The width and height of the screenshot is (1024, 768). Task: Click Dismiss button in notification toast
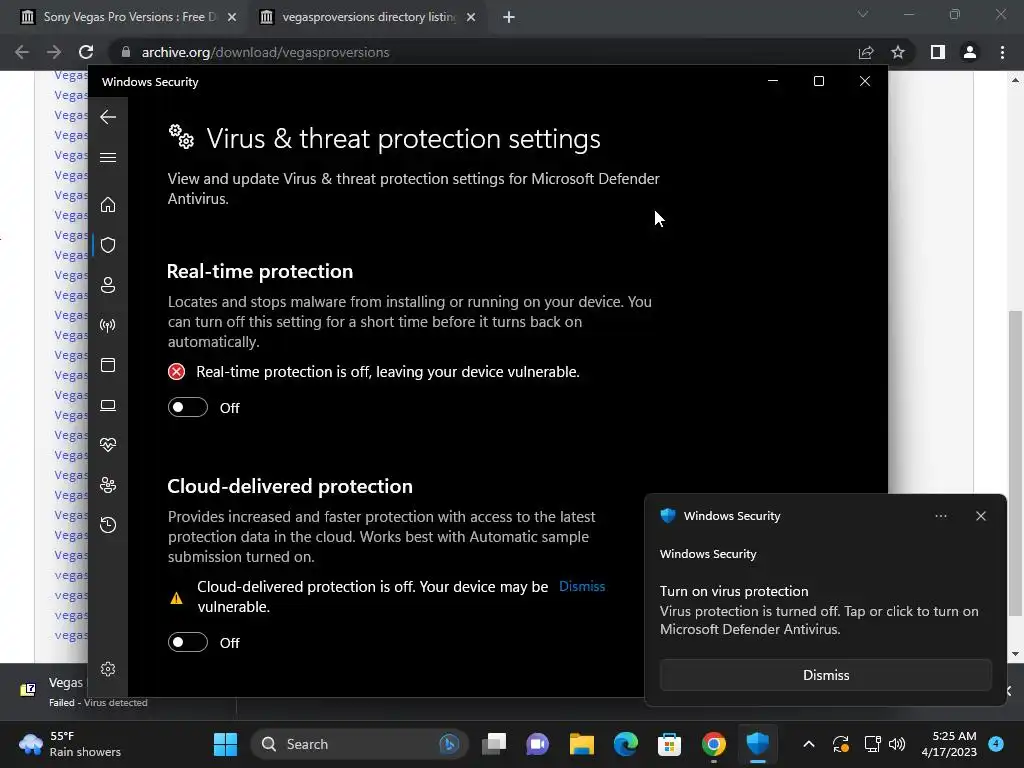825,675
